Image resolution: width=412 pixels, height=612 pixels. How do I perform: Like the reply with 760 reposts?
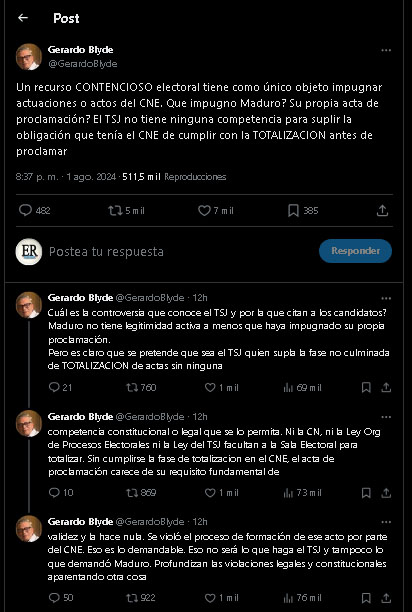[221, 388]
